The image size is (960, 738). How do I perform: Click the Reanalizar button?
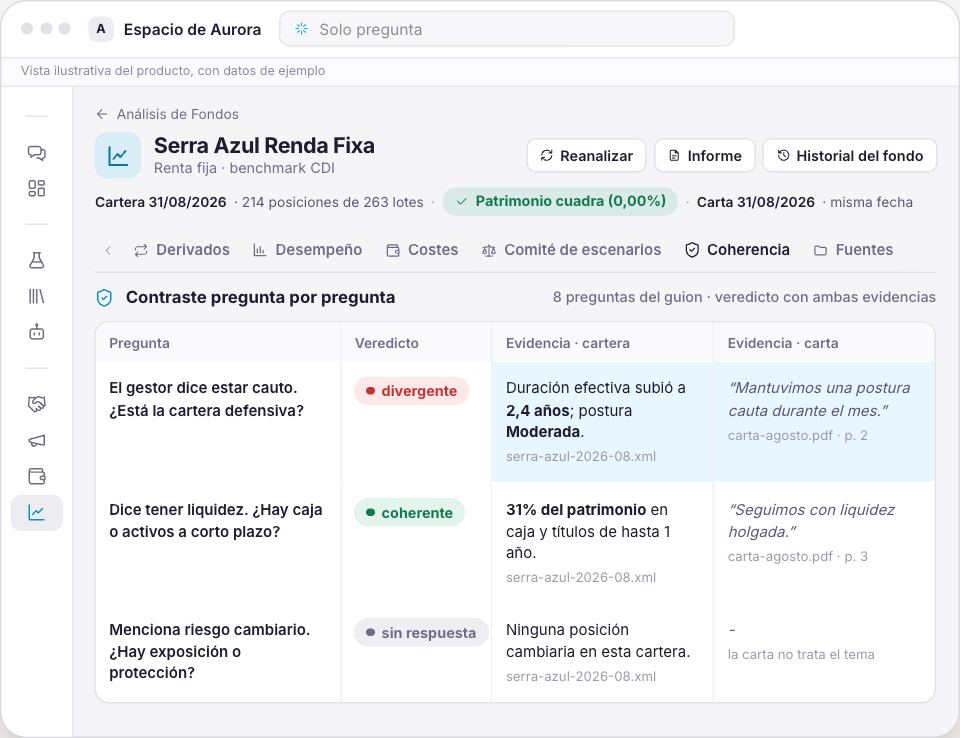pyautogui.click(x=587, y=156)
